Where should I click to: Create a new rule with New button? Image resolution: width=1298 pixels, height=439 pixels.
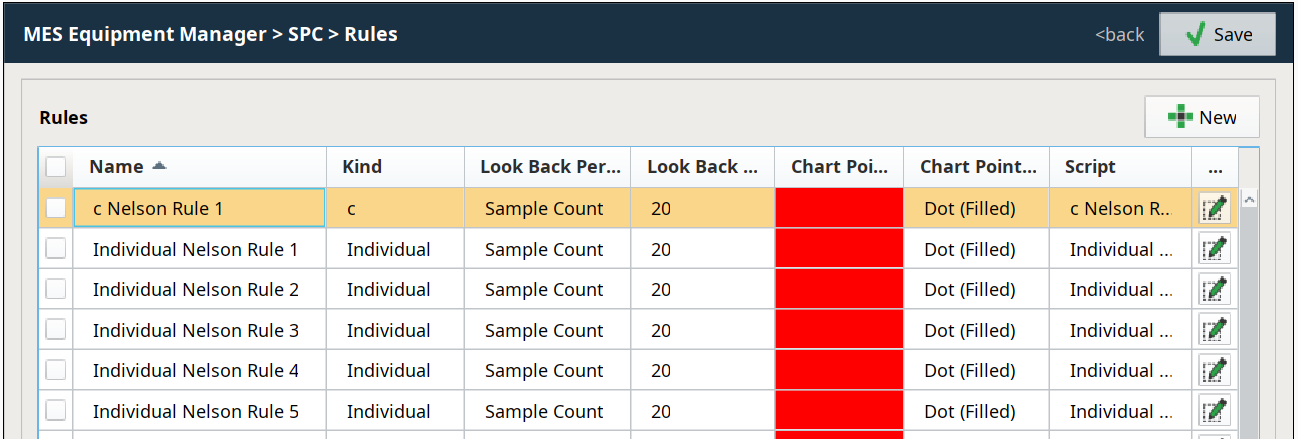1202,117
